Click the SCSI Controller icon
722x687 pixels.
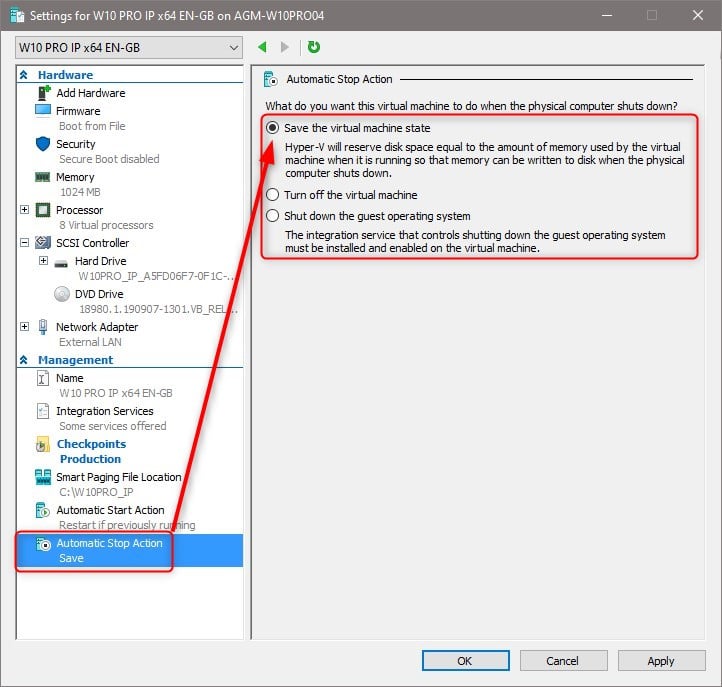click(43, 242)
